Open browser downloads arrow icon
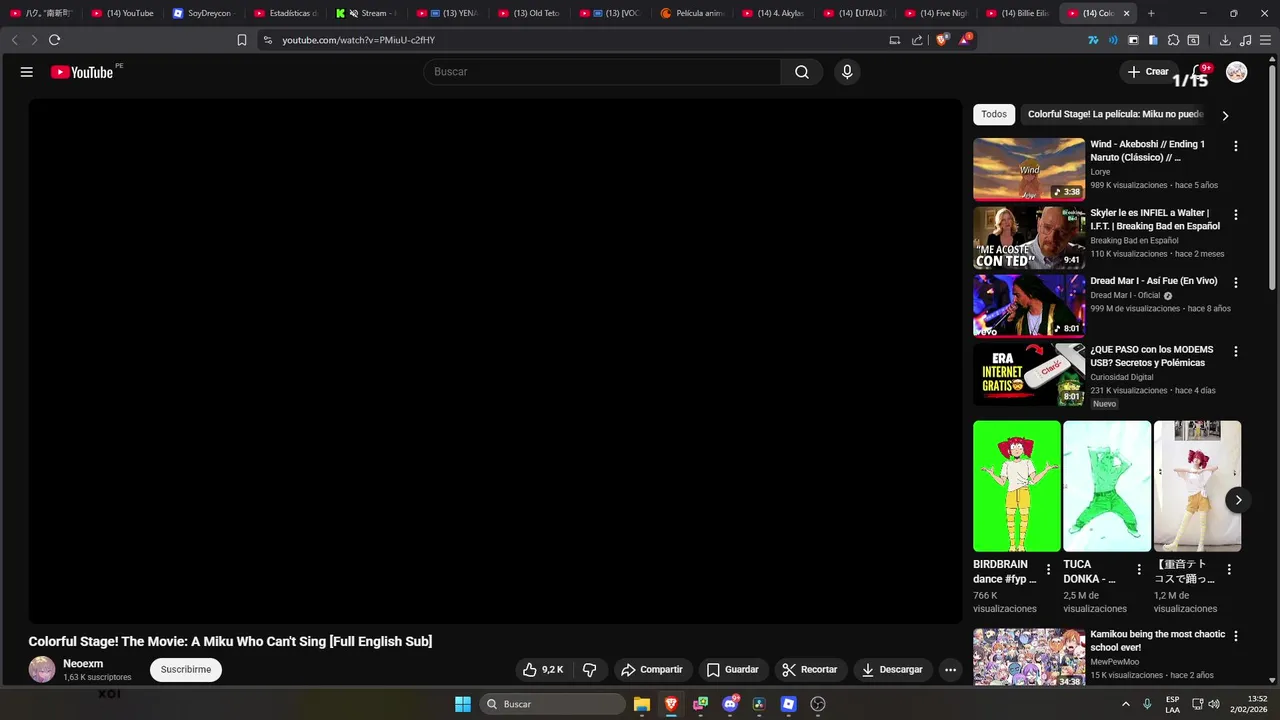 point(1225,40)
